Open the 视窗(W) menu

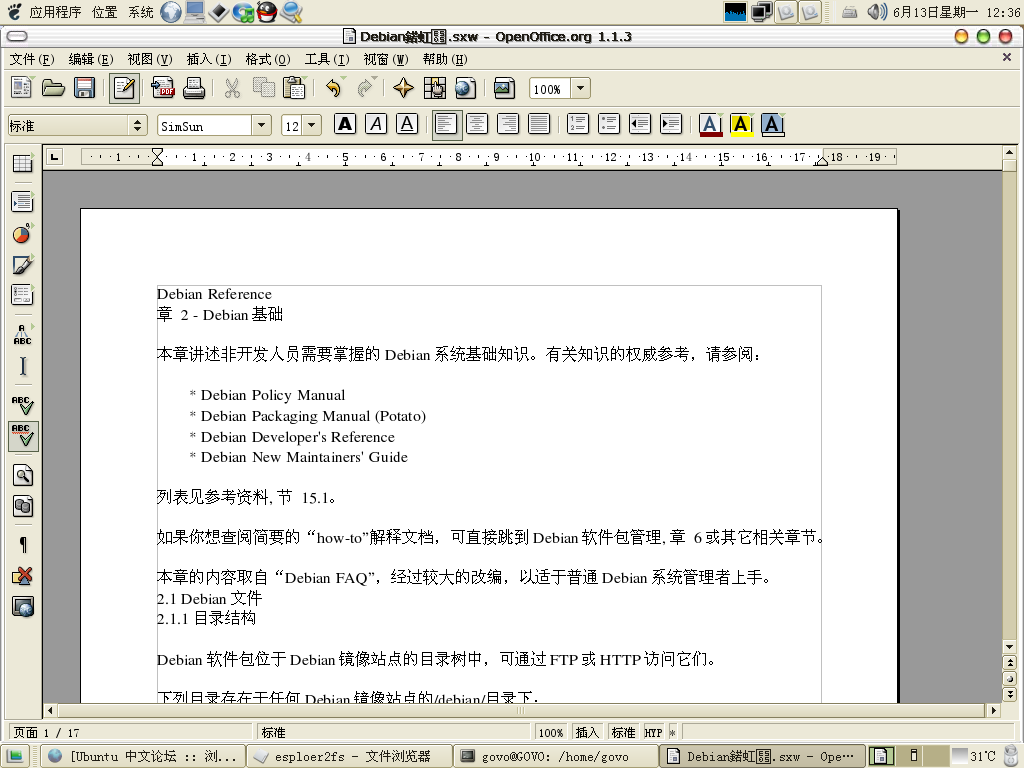pyautogui.click(x=386, y=59)
